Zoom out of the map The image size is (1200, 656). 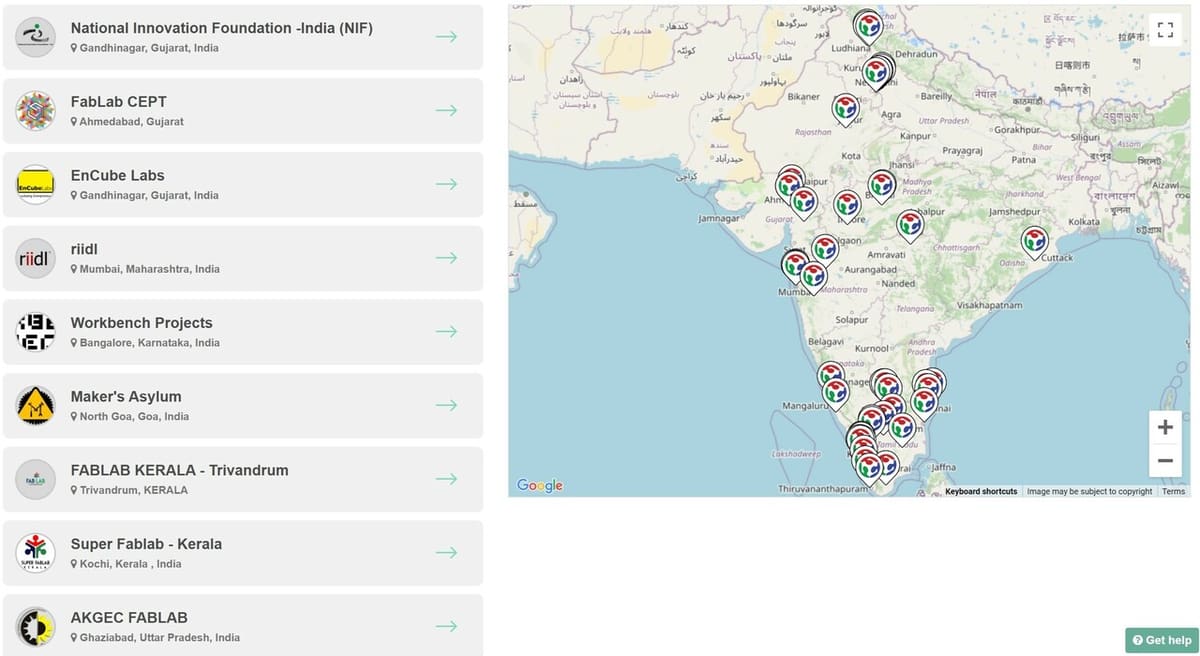coord(1165,461)
